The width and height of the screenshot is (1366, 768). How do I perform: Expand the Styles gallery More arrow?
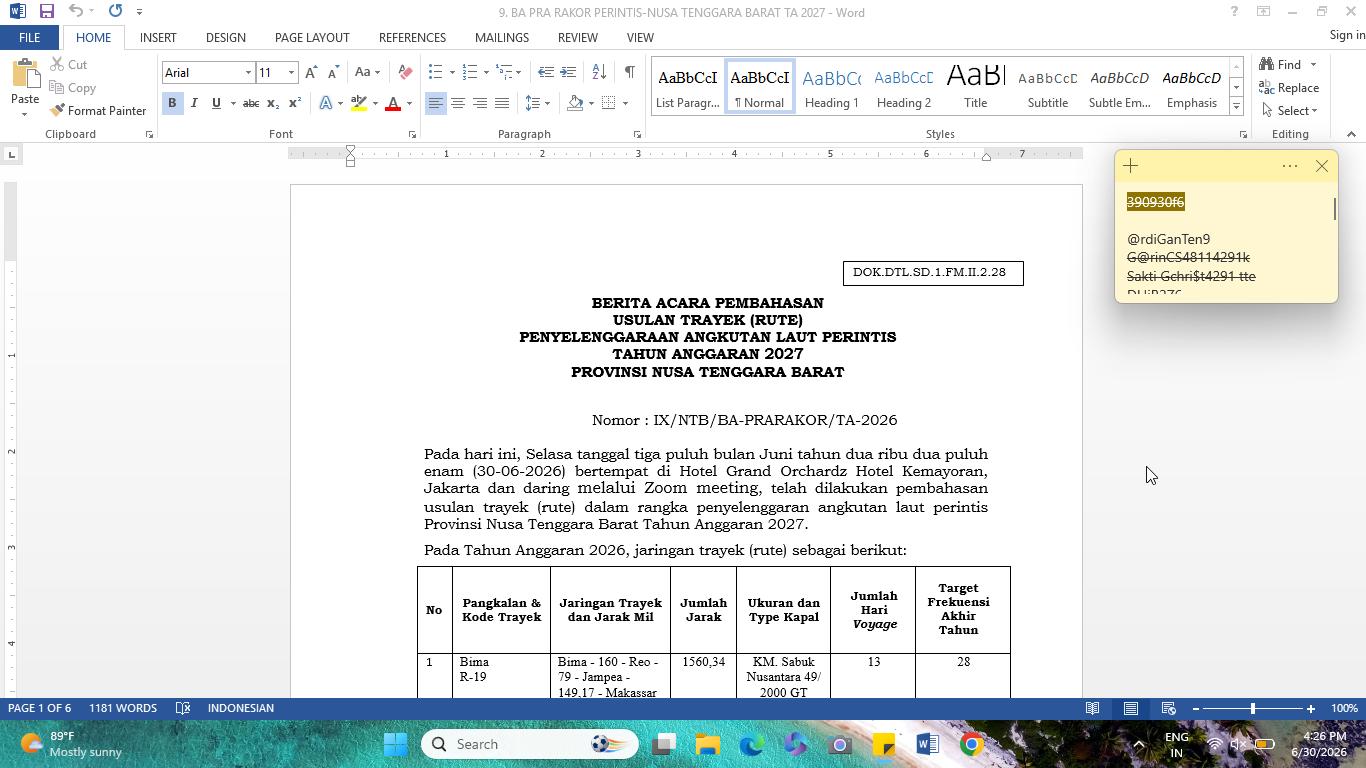pos(1237,106)
